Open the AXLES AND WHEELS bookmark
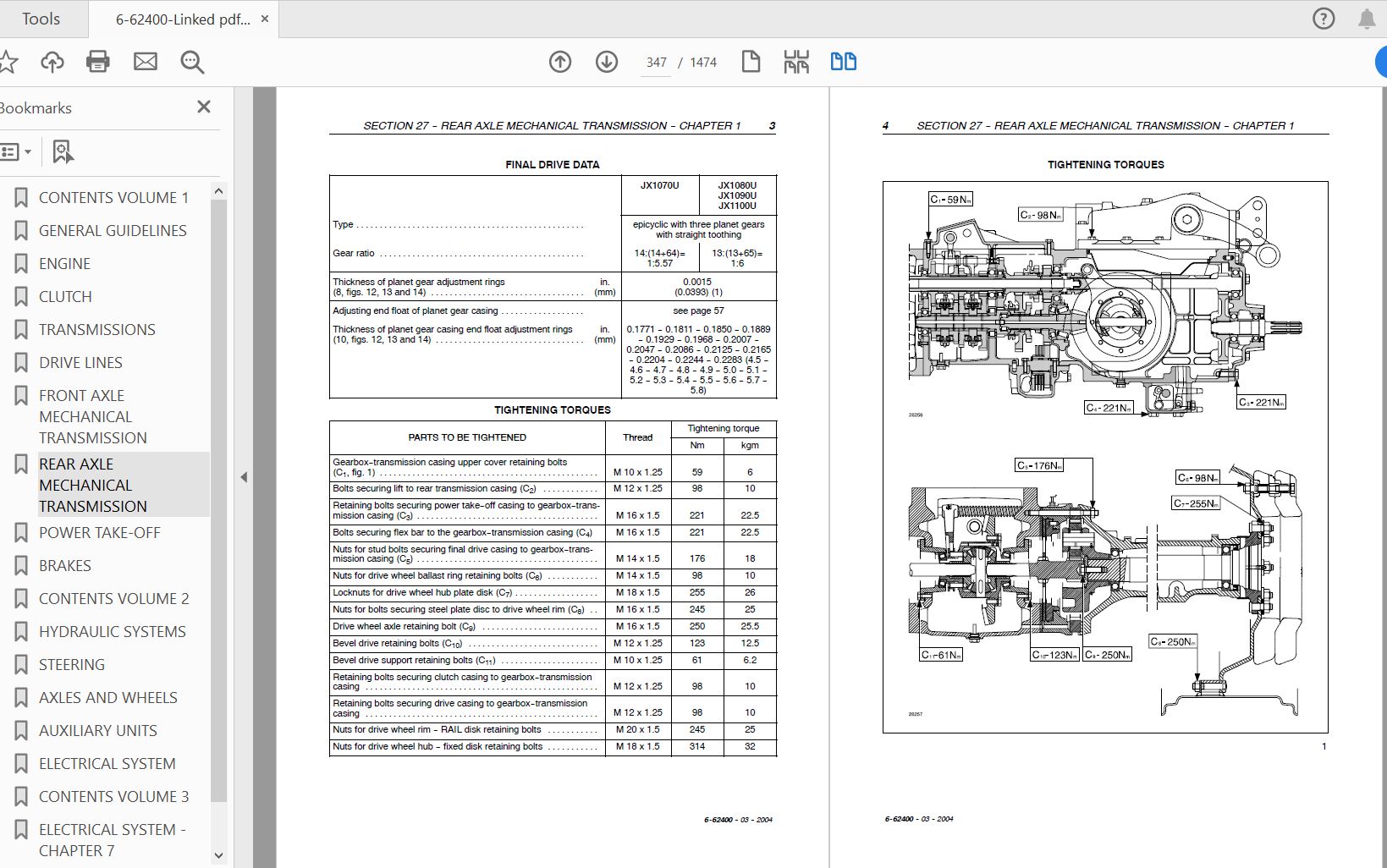This screenshot has height=868, width=1387. point(108,697)
